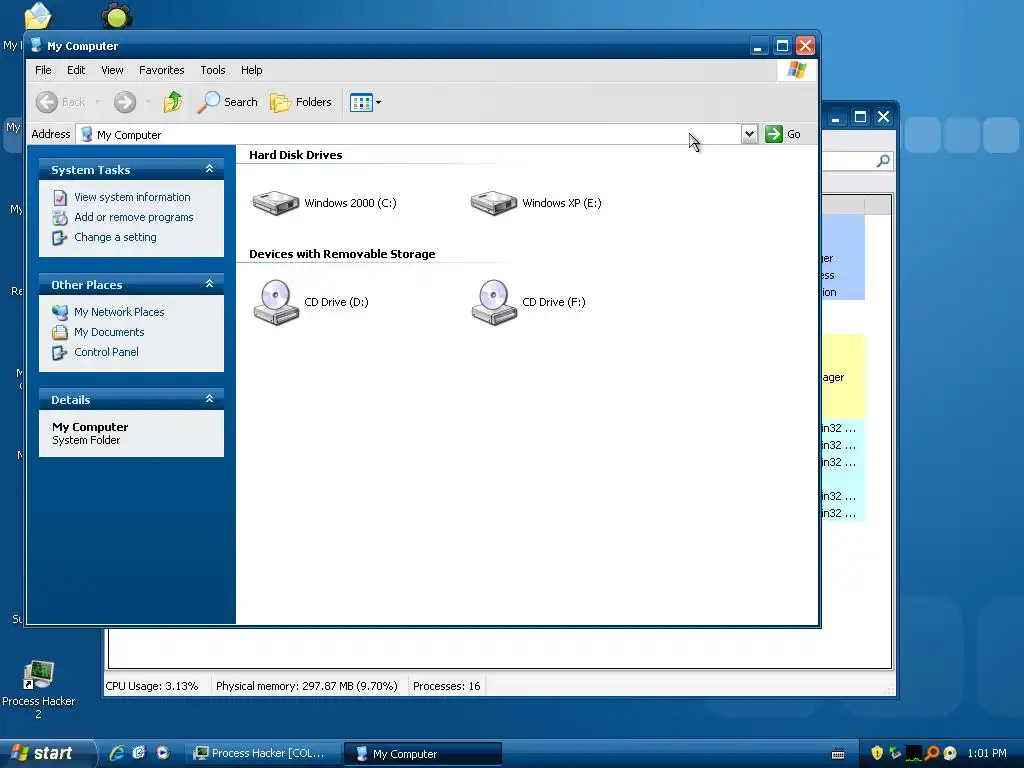
Task: Click the security shield tray icon
Action: click(877, 753)
